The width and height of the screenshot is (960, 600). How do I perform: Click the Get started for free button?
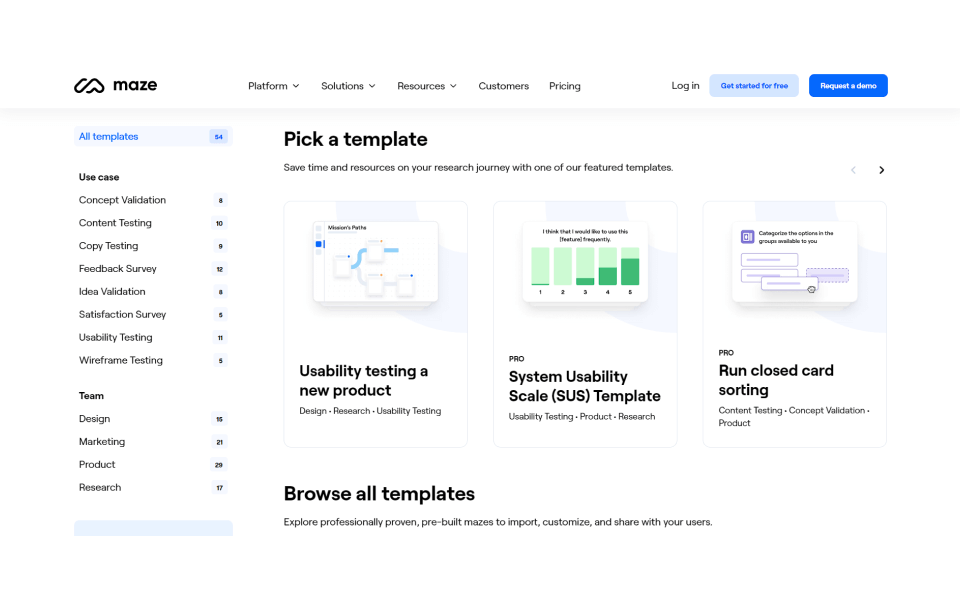click(753, 86)
